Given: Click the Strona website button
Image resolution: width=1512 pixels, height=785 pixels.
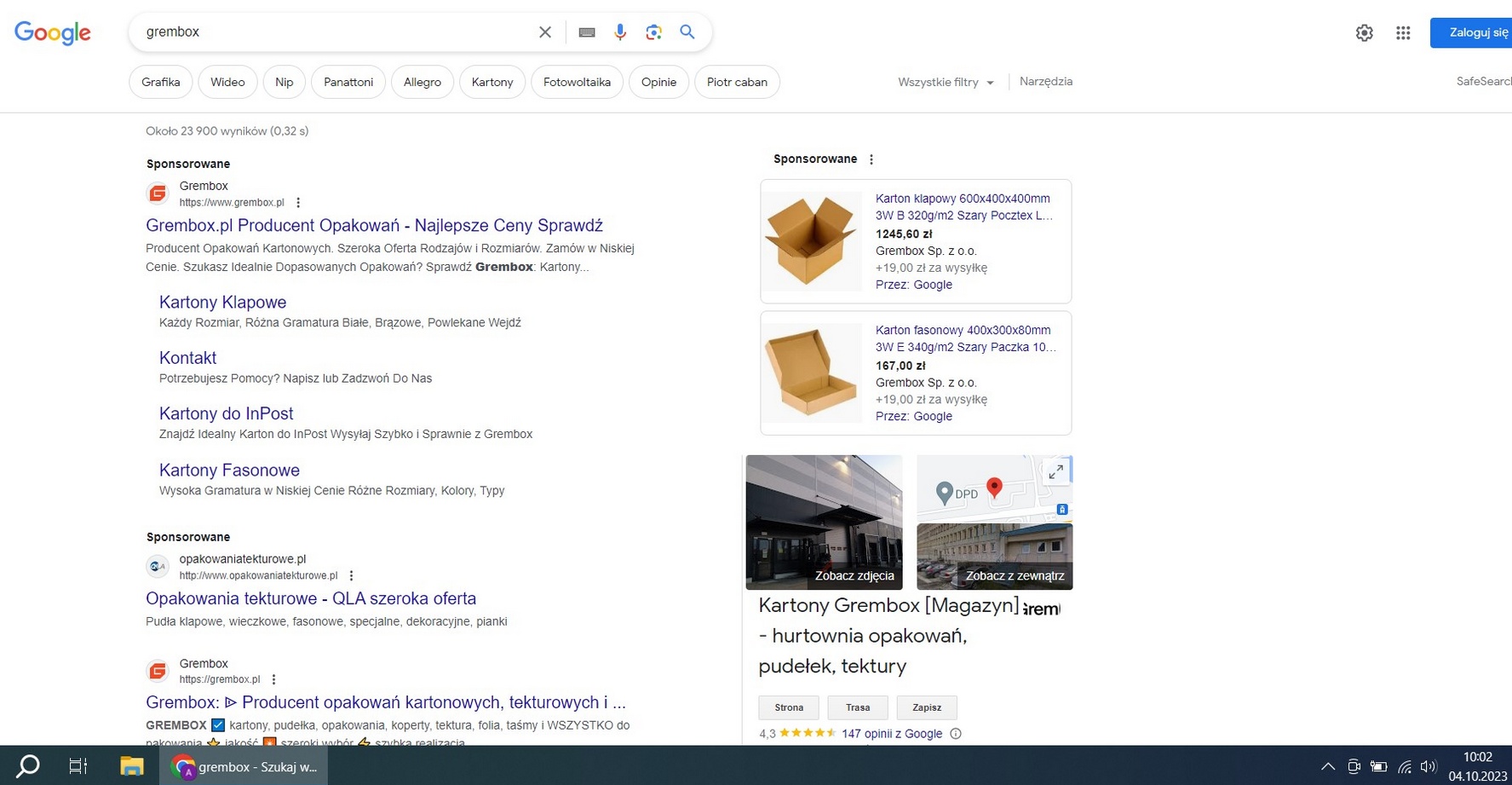Looking at the screenshot, I should (789, 707).
